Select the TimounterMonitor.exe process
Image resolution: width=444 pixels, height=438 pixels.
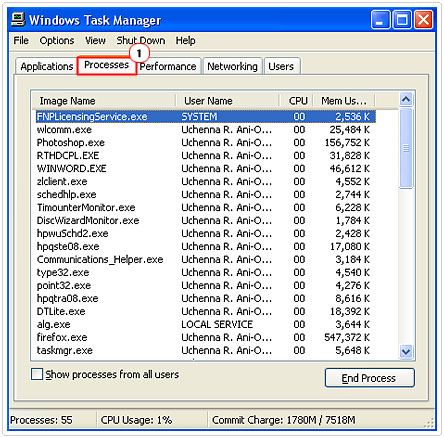coord(206,208)
